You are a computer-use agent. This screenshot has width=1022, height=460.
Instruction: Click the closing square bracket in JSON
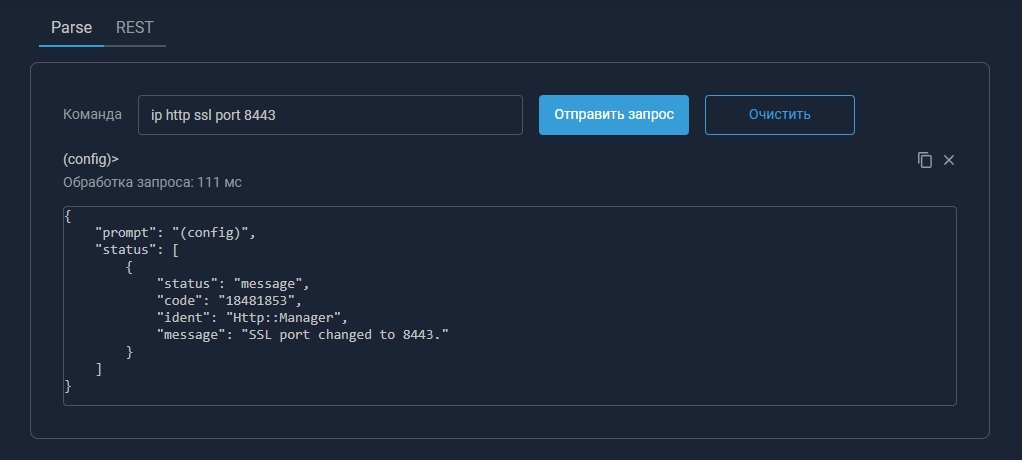point(99,369)
